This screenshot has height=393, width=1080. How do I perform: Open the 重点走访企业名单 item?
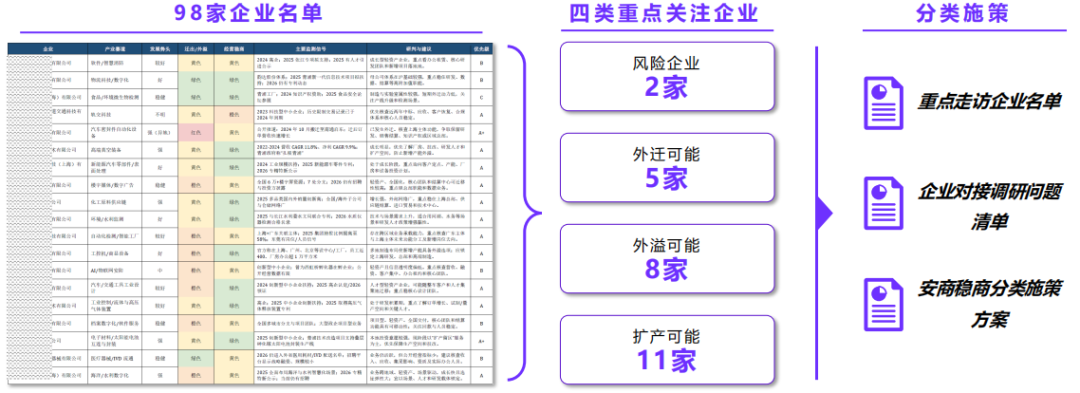pyautogui.click(x=988, y=101)
